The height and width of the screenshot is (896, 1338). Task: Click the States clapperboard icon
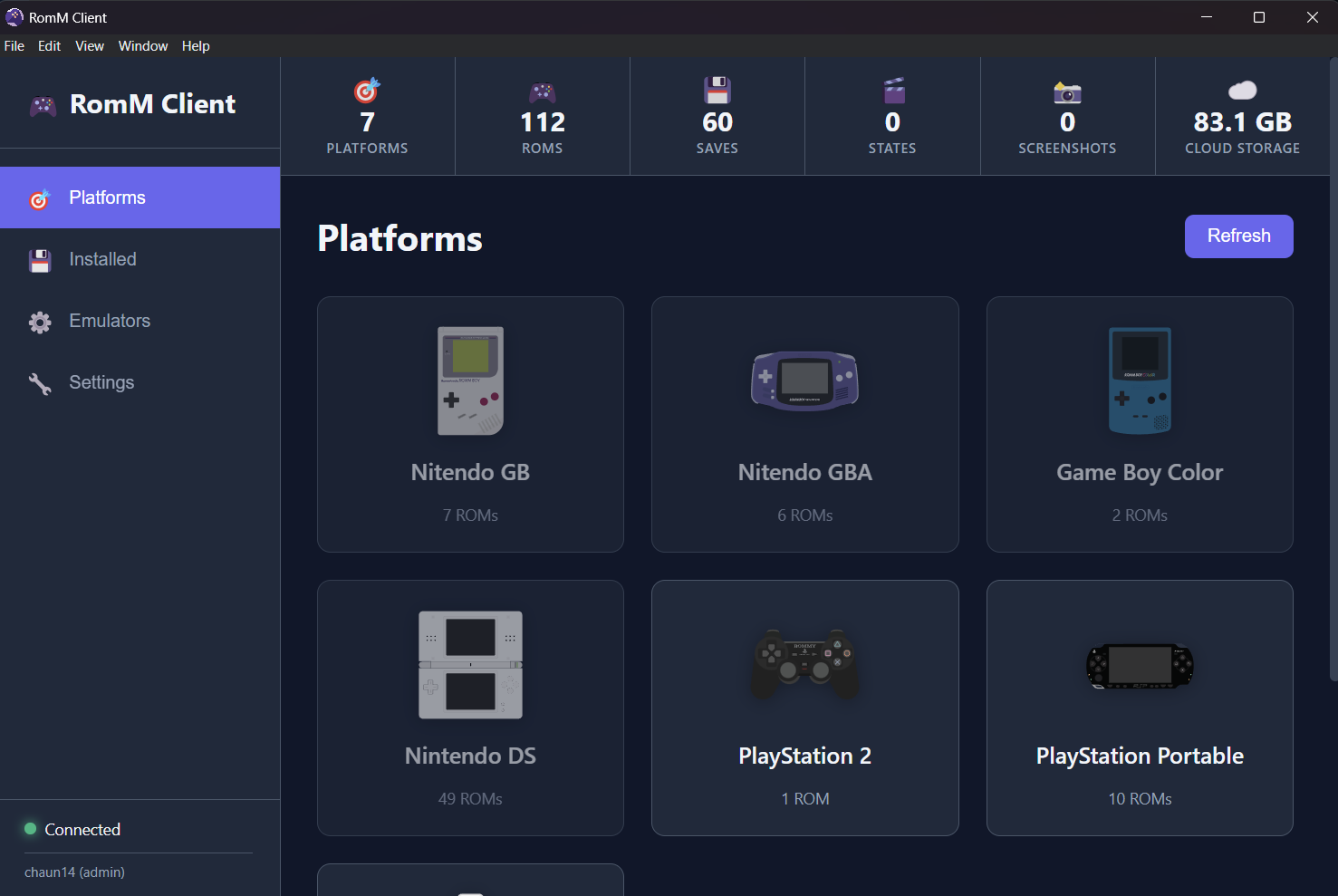(891, 90)
